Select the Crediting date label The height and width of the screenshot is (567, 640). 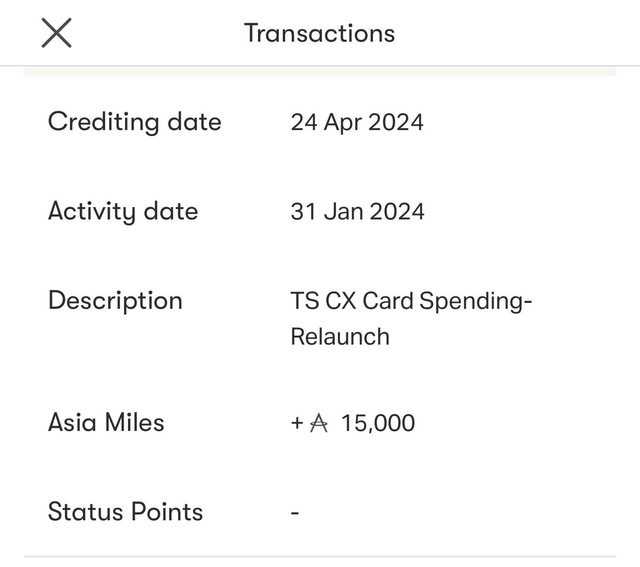[x=135, y=122]
